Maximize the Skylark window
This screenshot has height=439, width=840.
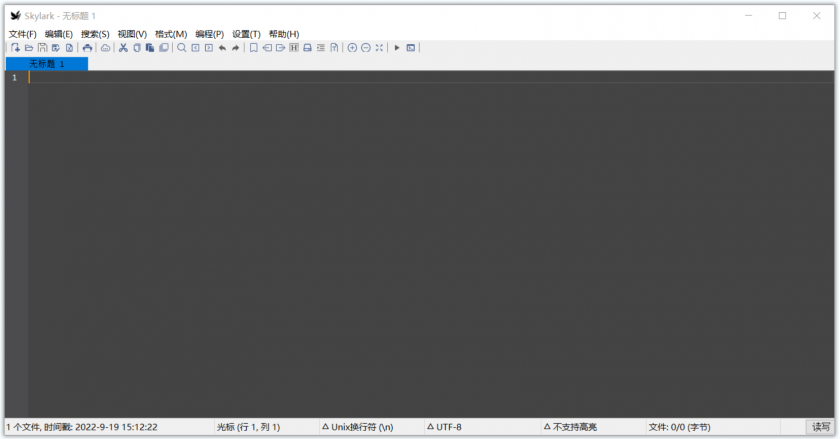tap(782, 16)
